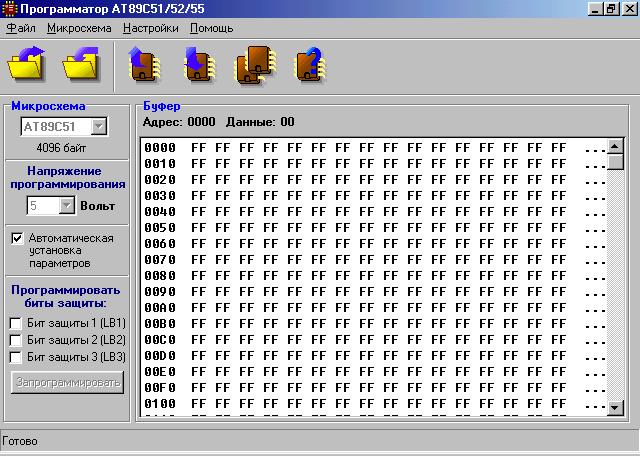Enable Бит защиты 1 (LB1) checkbox
The width and height of the screenshot is (640, 456).
click(x=17, y=323)
